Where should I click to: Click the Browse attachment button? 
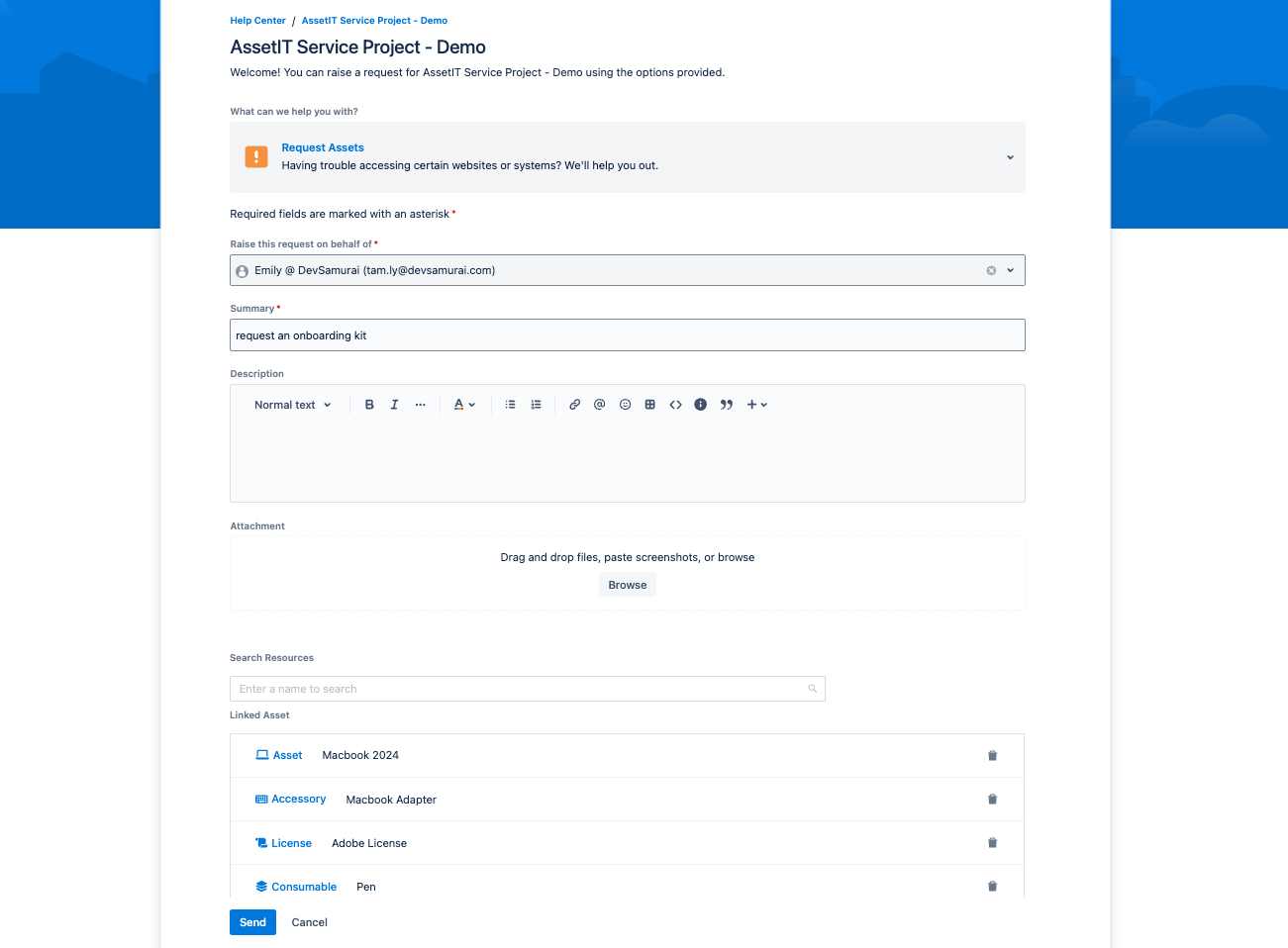(627, 585)
